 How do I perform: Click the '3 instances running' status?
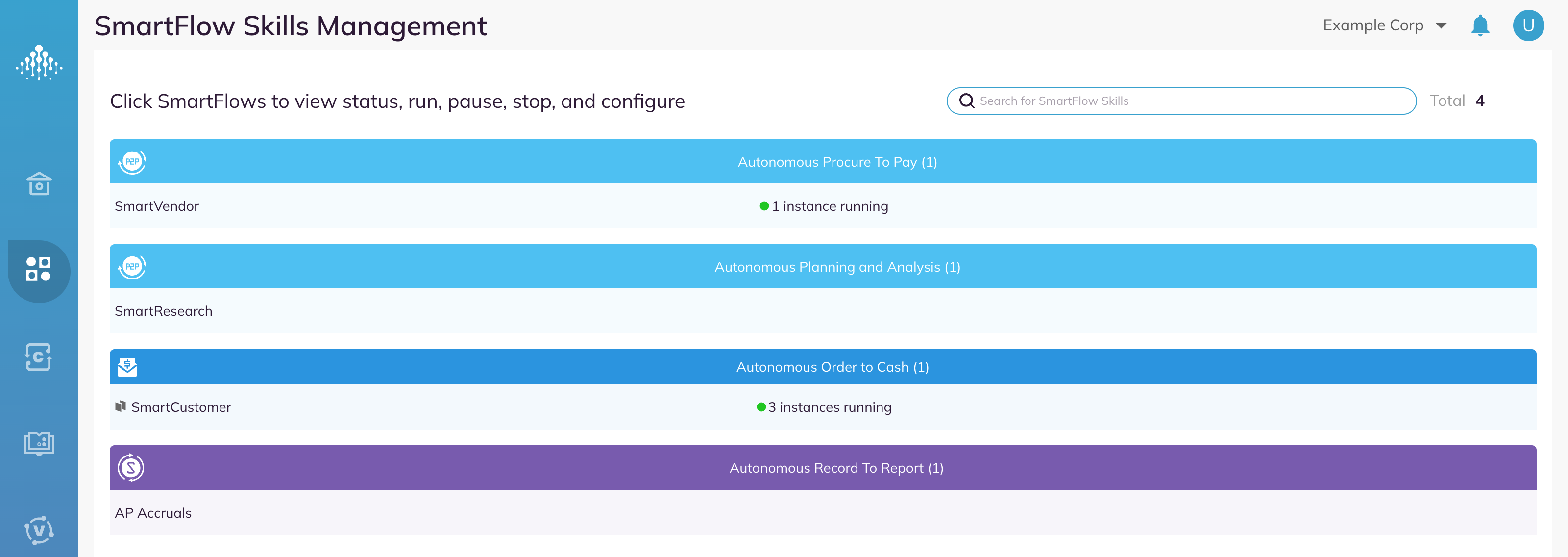tap(824, 407)
